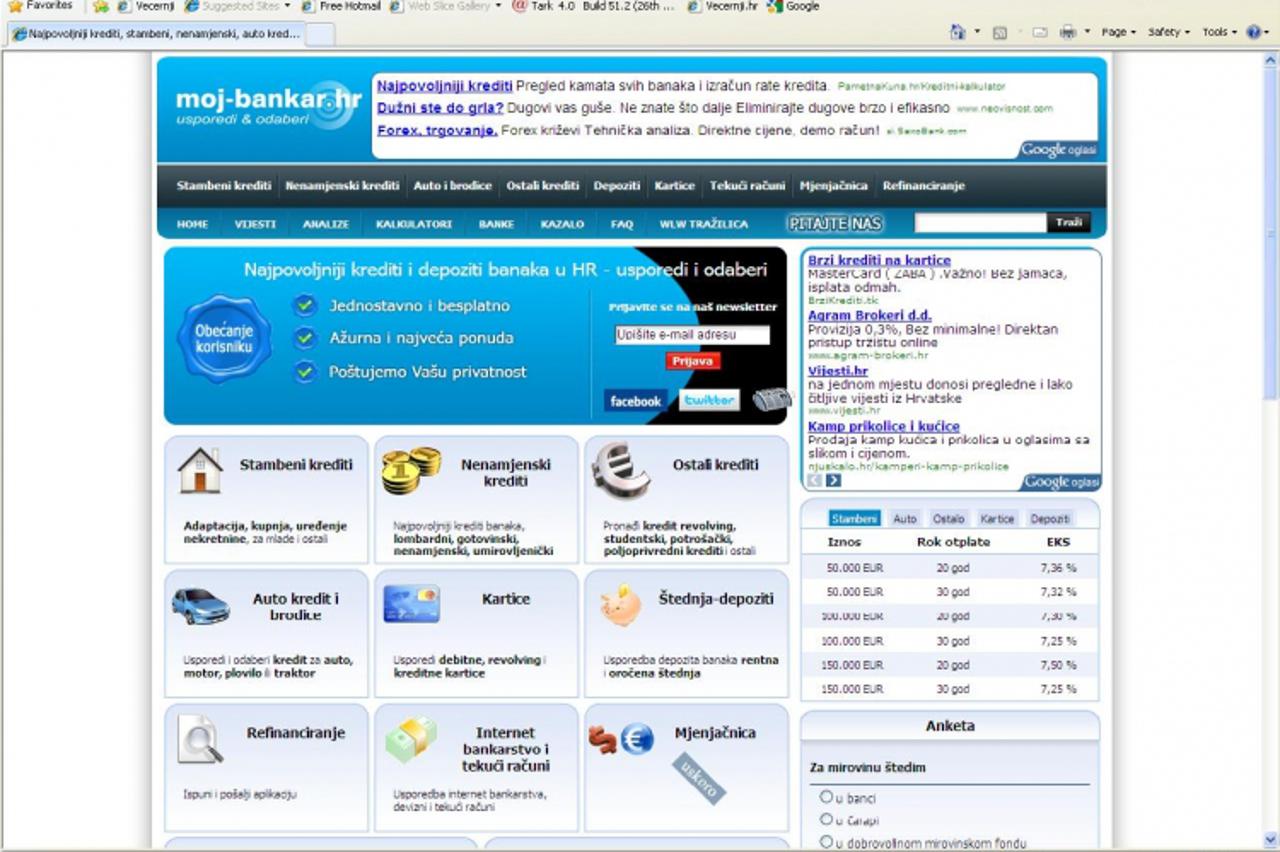This screenshot has height=852, width=1280.
Task: Open the Safety dropdown menu
Action: coord(1168,32)
